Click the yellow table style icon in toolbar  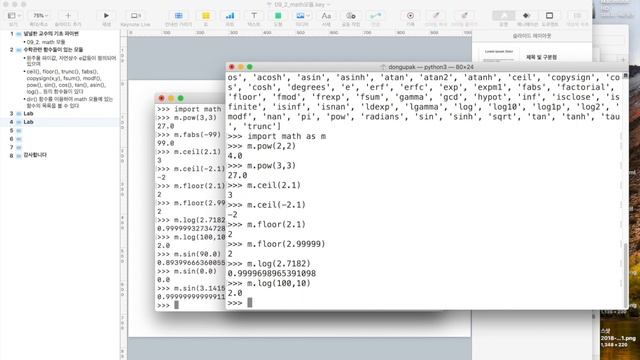coord(206,16)
